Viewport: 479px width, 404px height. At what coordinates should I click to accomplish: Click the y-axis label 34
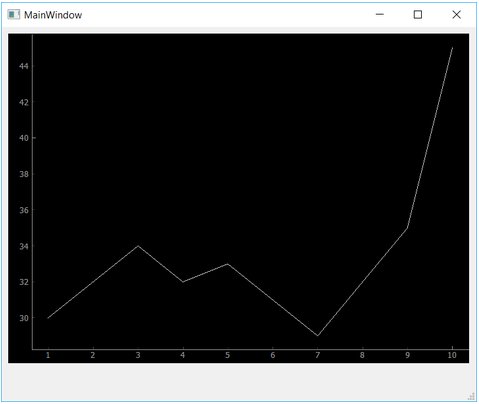pyautogui.click(x=24, y=246)
